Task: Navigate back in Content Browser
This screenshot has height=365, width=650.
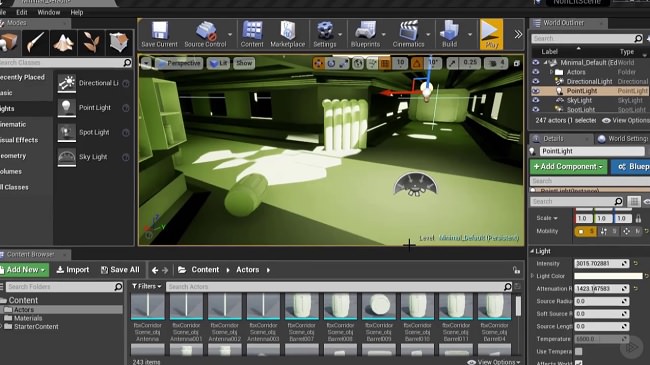Action: coord(155,270)
